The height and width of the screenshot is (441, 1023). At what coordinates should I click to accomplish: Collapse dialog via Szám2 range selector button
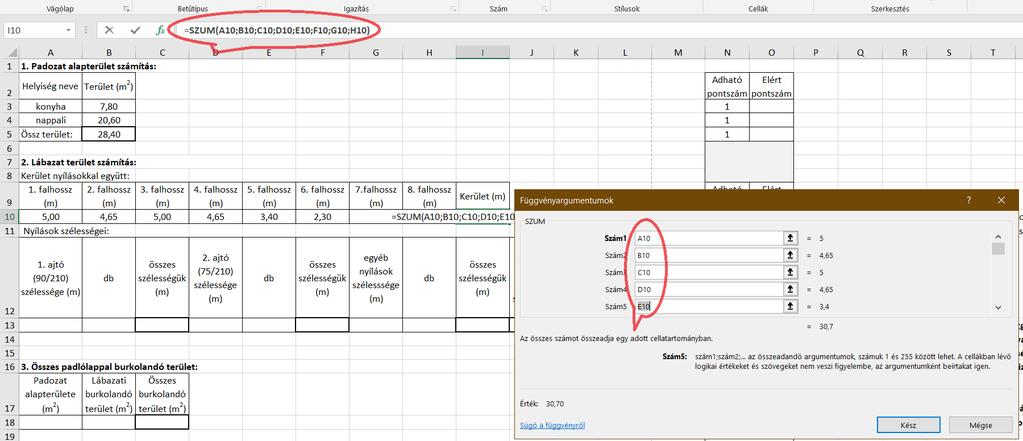pyautogui.click(x=790, y=256)
